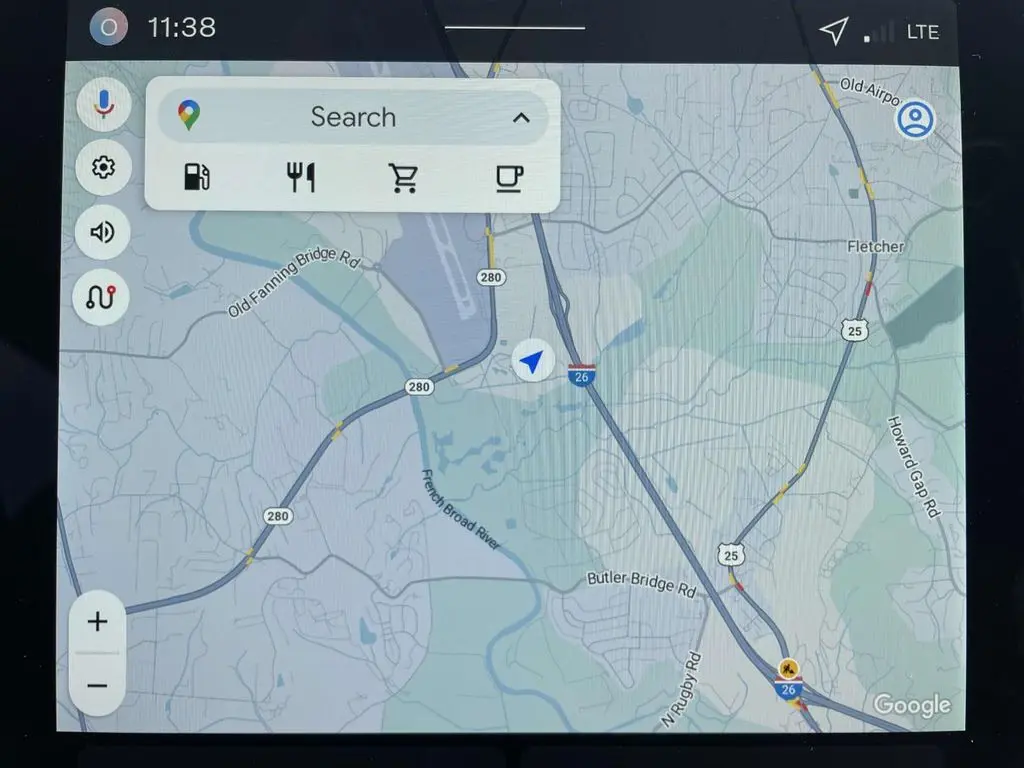1024x768 pixels.
Task: Search for gas stations nearby
Action: [196, 178]
